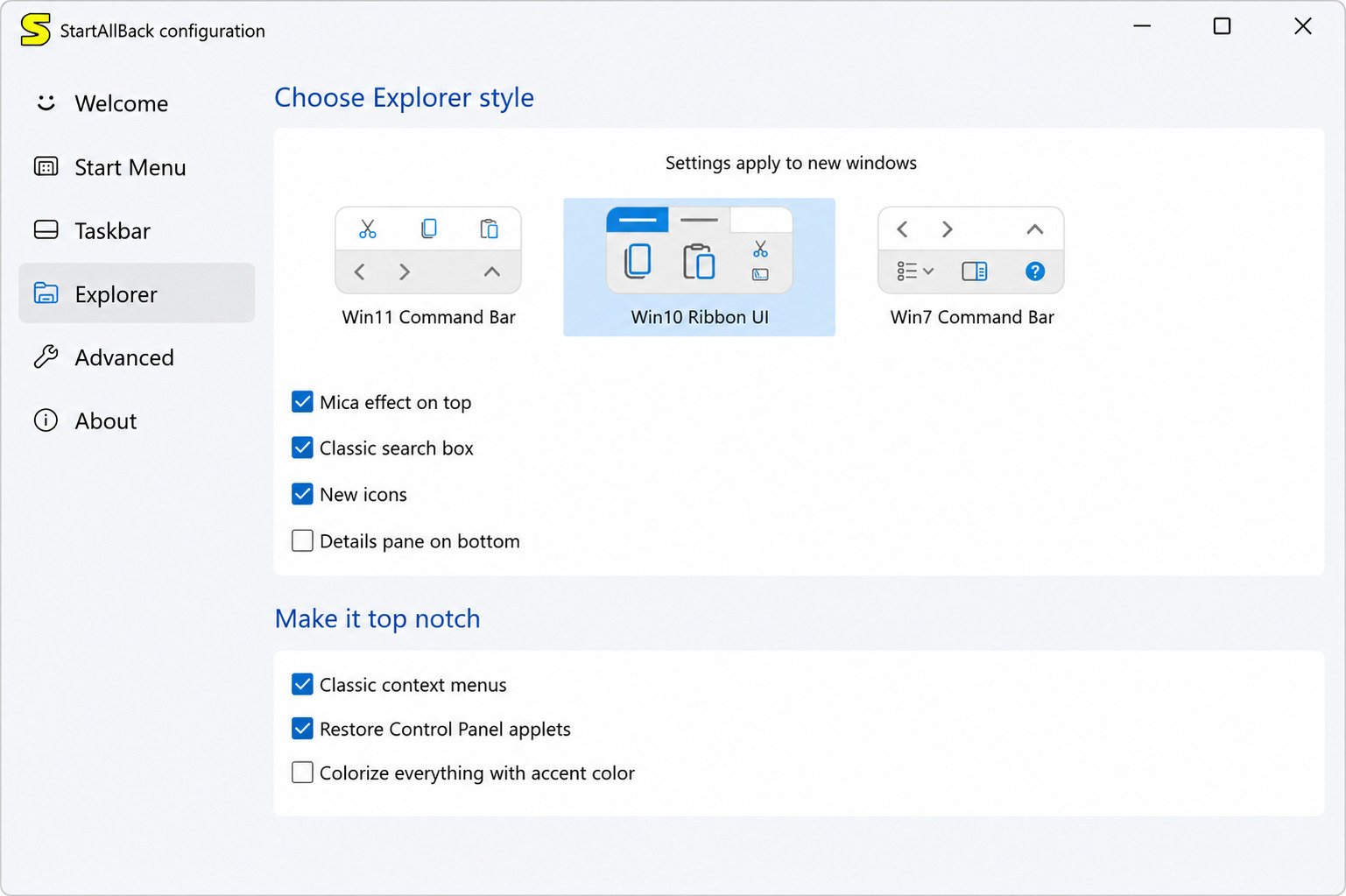
Task: Close the StartAllBack configuration window
Action: click(1303, 26)
